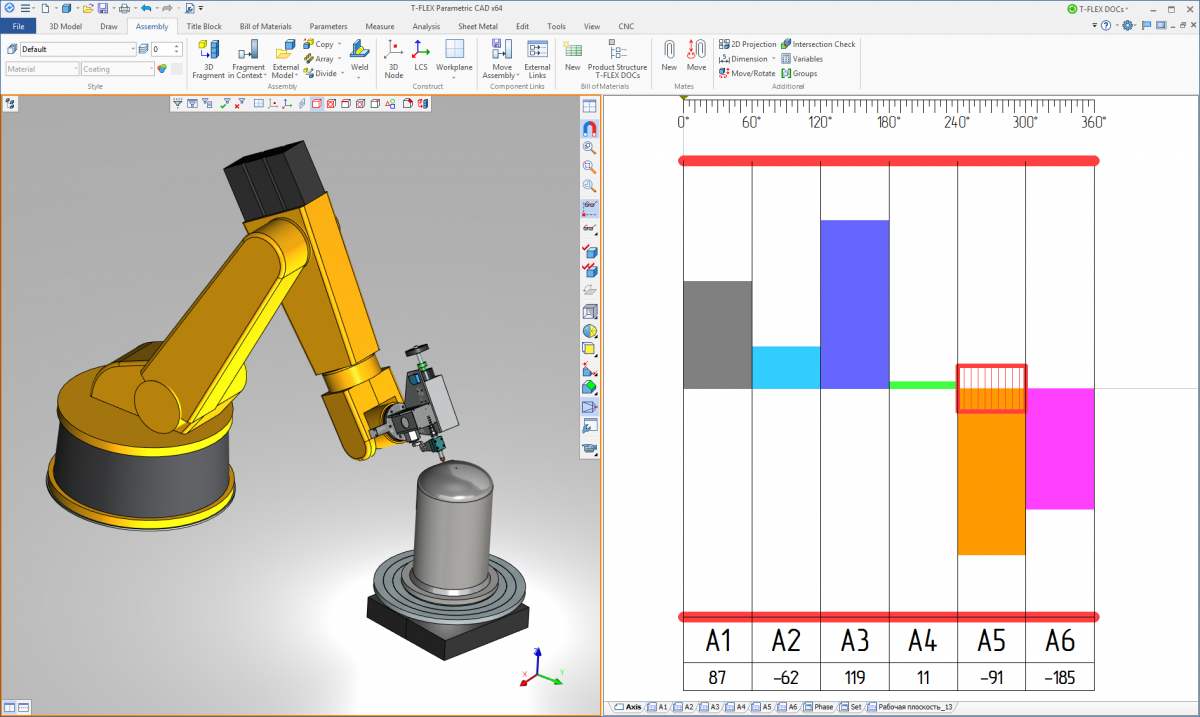Toggle the magnet snap icon
1200x717 pixels.
(x=589, y=128)
